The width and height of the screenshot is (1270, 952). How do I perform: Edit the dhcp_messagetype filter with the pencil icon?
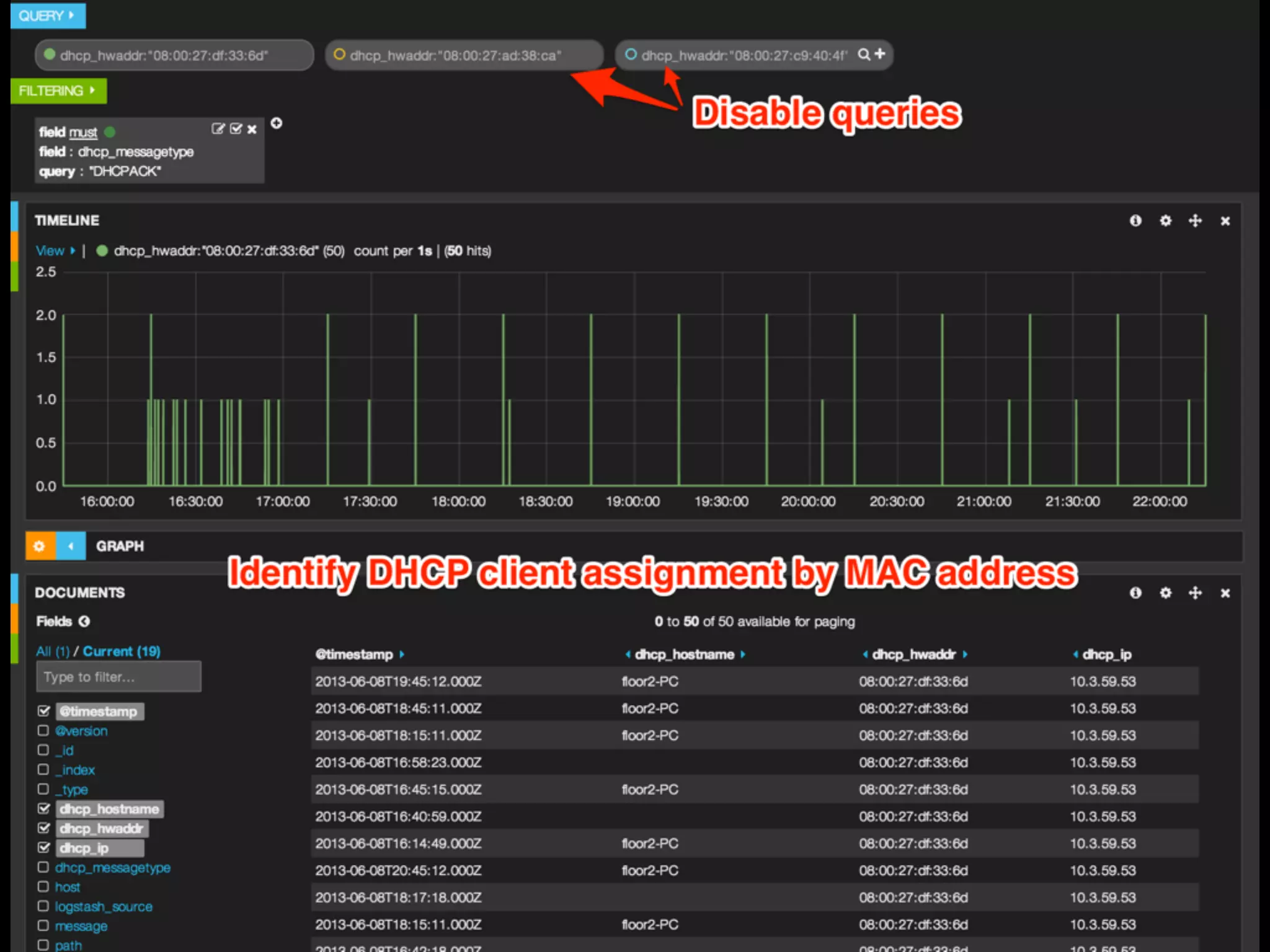tap(218, 129)
